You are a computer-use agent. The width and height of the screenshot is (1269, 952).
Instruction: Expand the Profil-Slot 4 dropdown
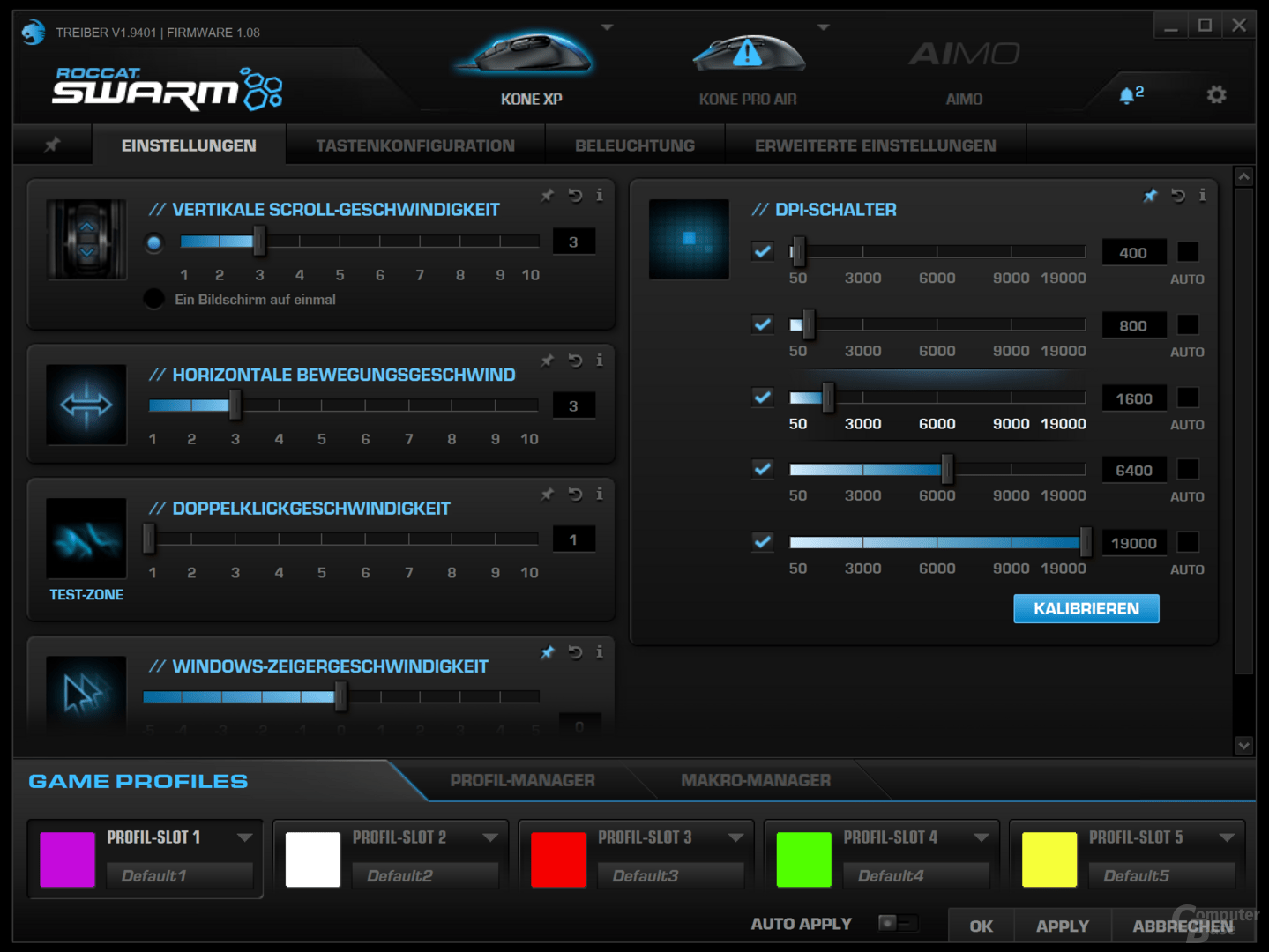(x=981, y=837)
